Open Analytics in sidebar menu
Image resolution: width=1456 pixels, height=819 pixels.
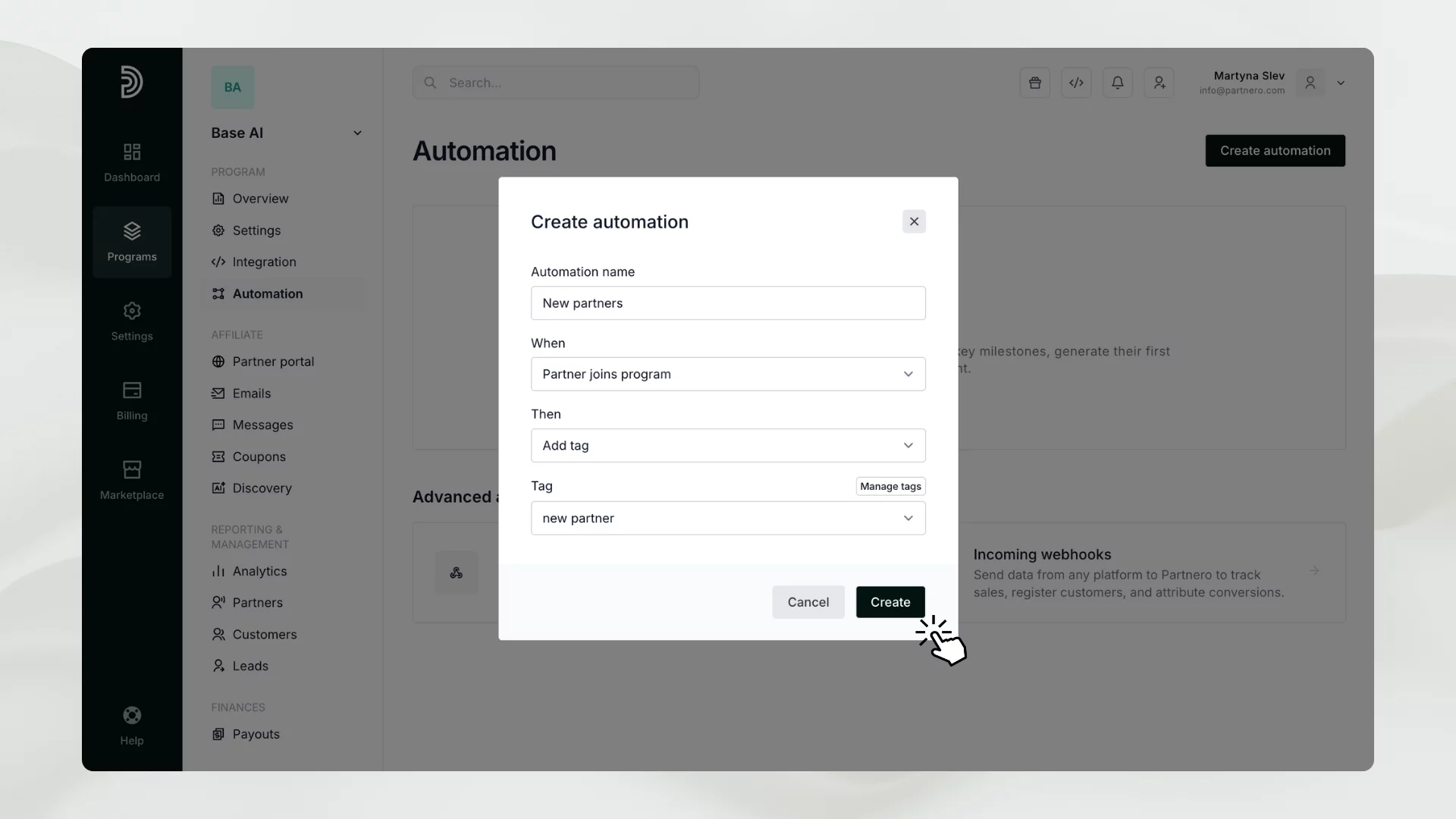(259, 571)
